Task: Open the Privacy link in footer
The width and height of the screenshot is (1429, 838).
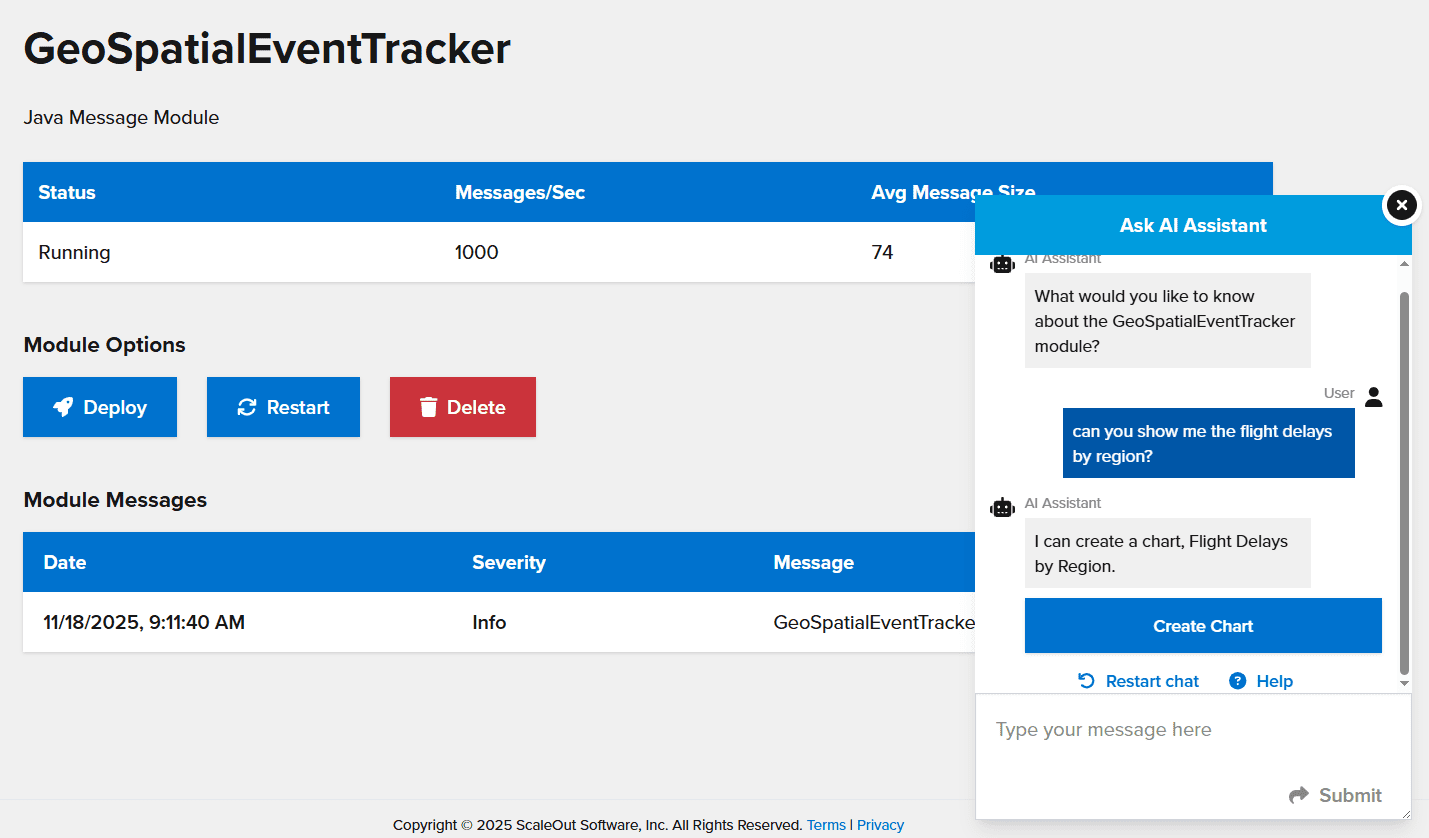Action: coord(880,824)
